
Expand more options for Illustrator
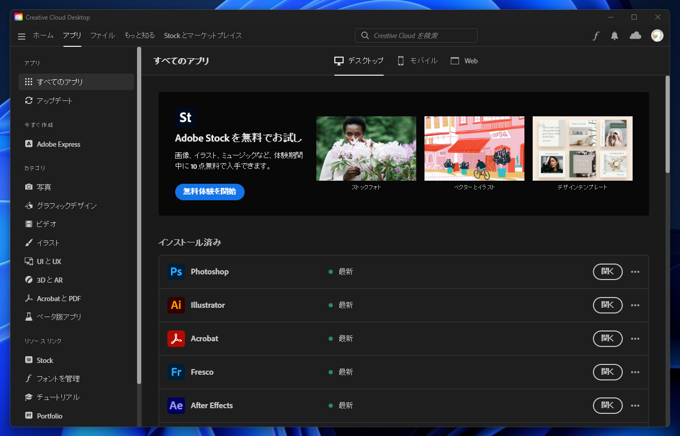635,305
